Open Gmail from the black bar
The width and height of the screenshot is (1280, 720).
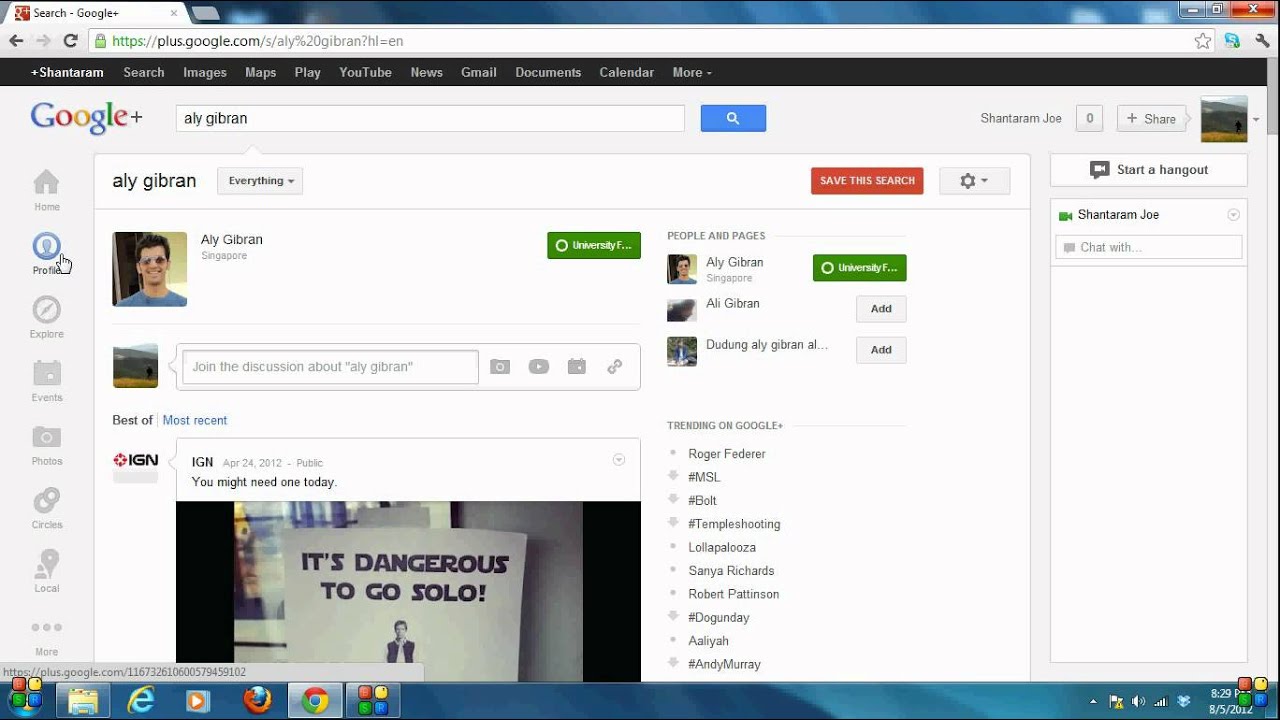pos(479,72)
